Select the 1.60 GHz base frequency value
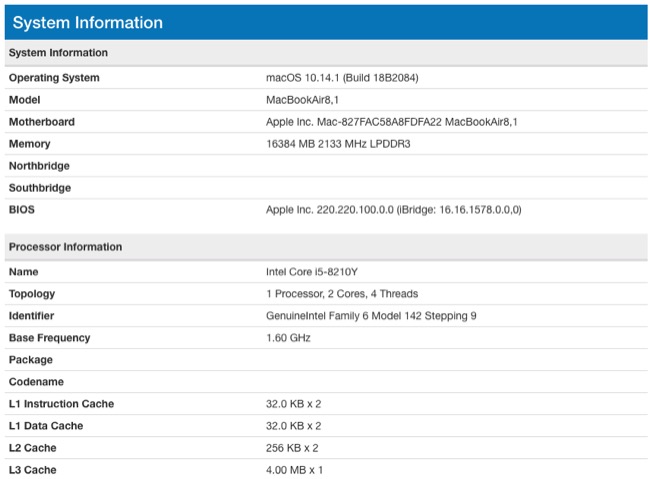This screenshot has height=479, width=650. pos(288,338)
